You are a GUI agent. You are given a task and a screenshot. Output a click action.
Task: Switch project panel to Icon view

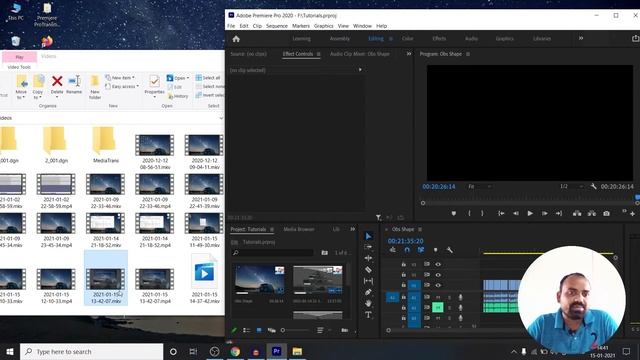pyautogui.click(x=259, y=330)
